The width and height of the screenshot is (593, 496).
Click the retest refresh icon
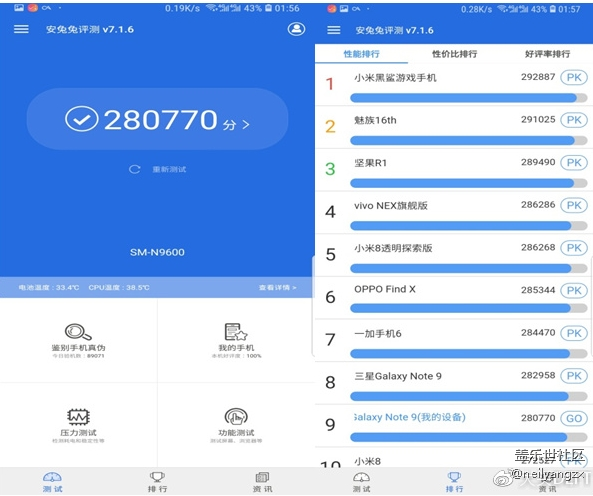click(134, 169)
